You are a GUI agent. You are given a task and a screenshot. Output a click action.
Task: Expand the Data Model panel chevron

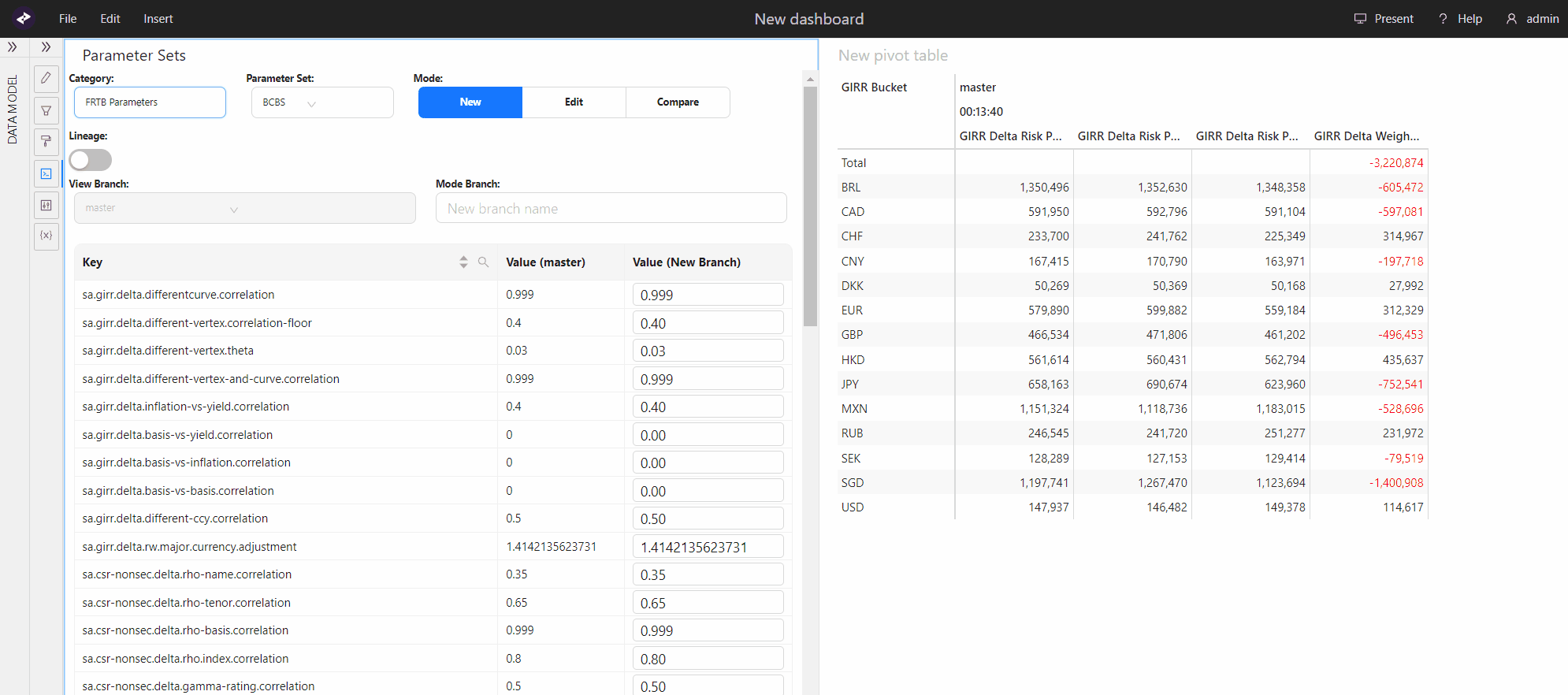(x=13, y=47)
